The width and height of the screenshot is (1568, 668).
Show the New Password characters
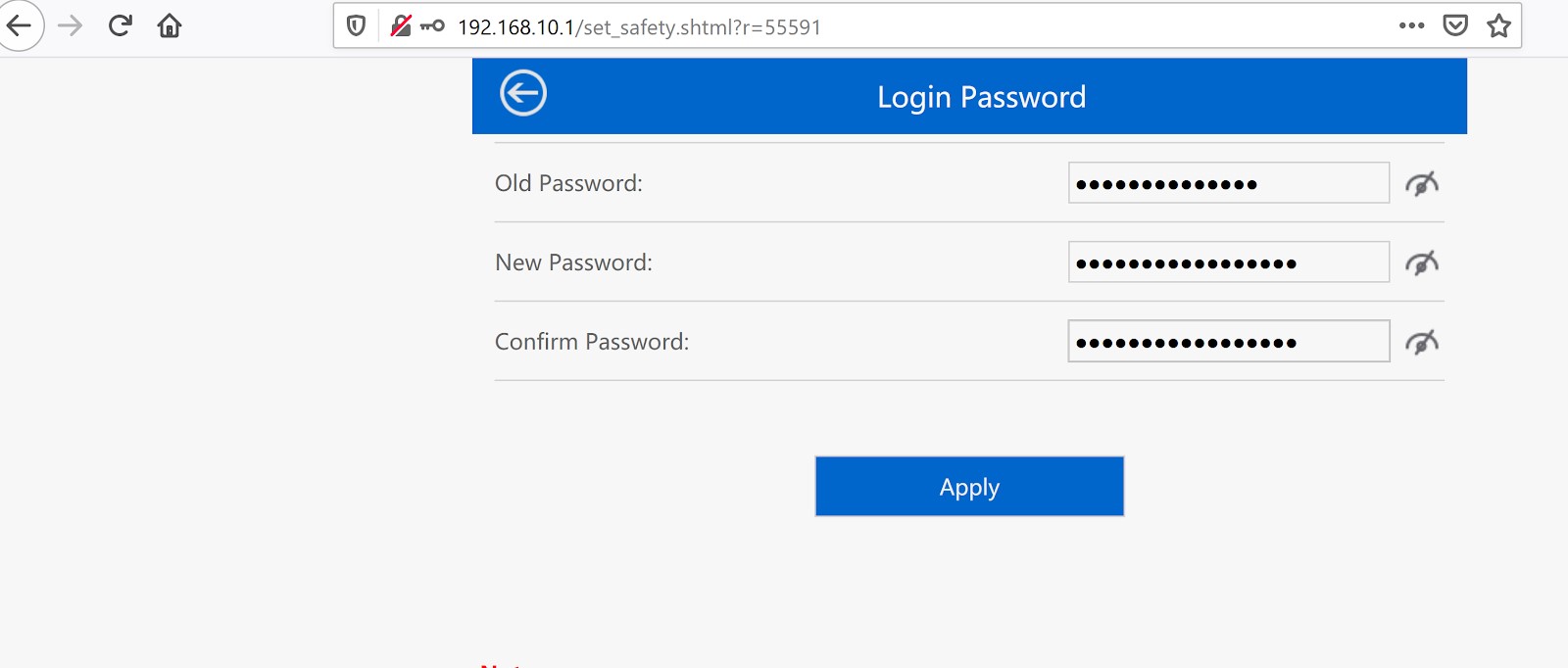[1423, 262]
